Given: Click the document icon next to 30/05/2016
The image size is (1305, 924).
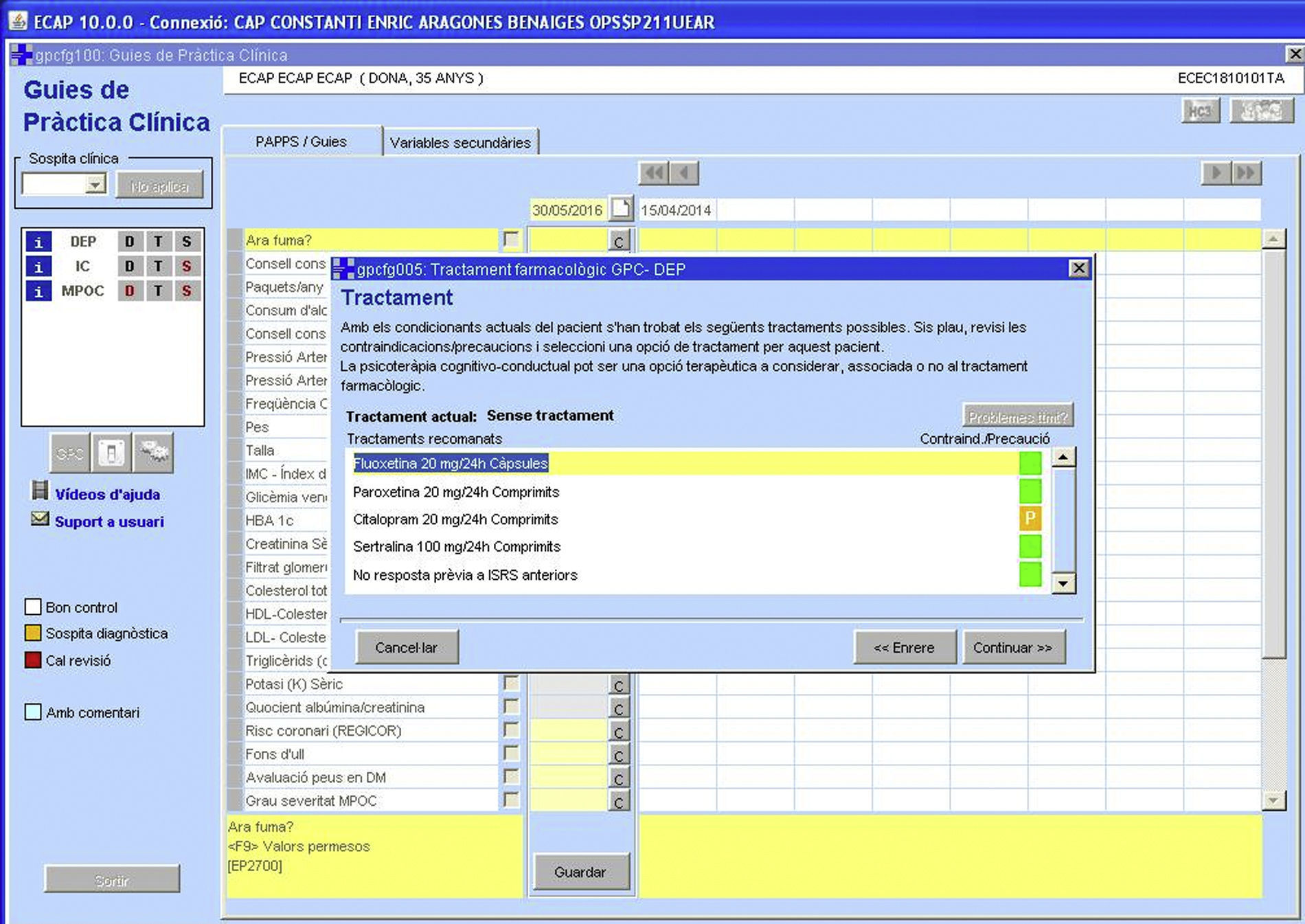Looking at the screenshot, I should point(621,209).
